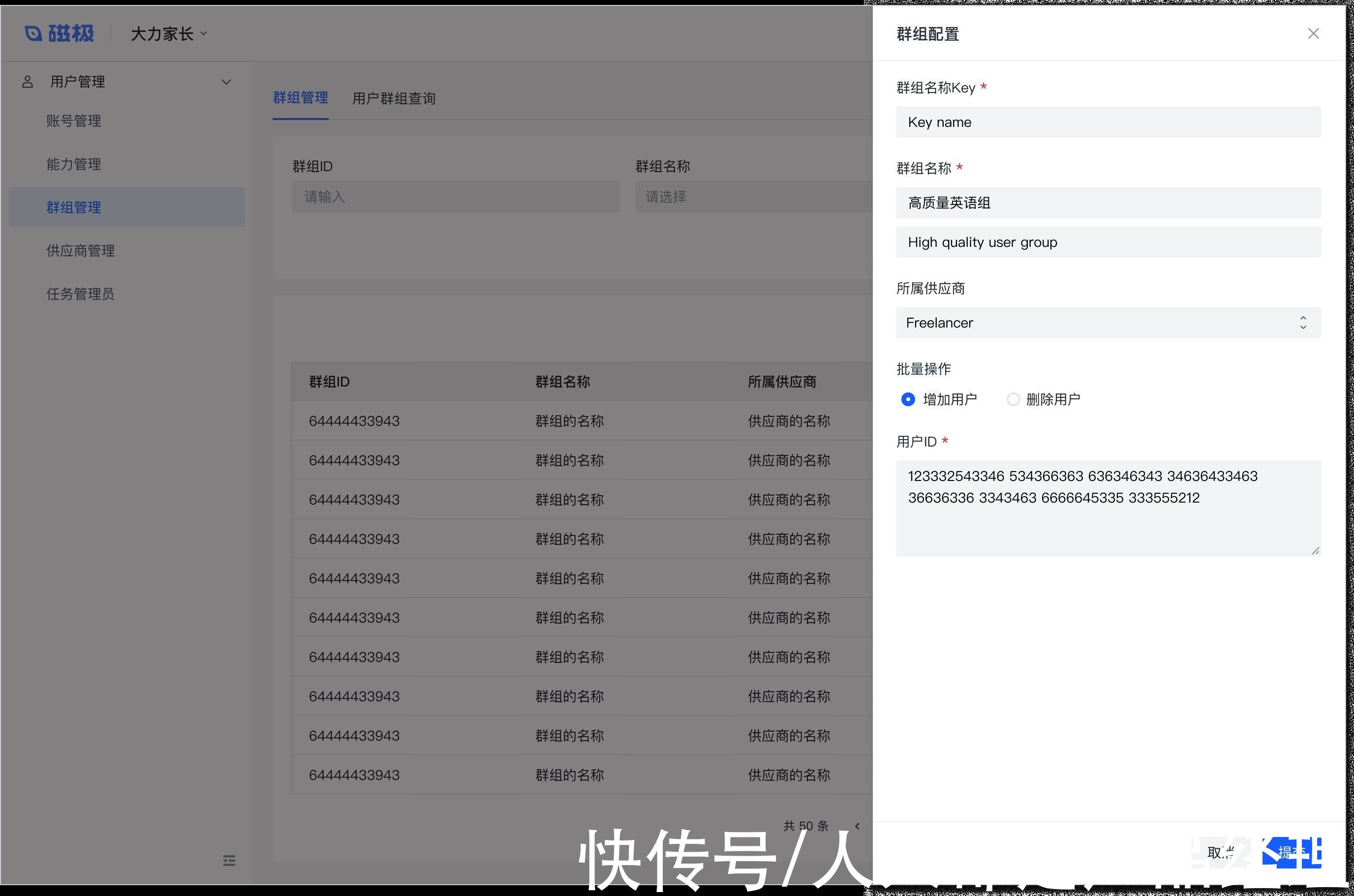The image size is (1354, 896).
Task: Open 账号管理 in sidebar
Action: click(74, 121)
